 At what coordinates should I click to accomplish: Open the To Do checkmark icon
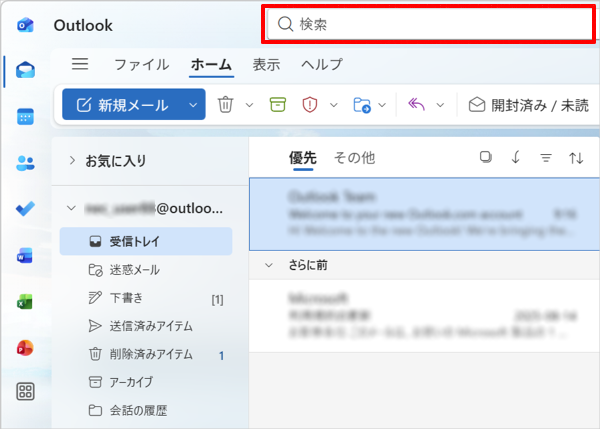click(25, 209)
